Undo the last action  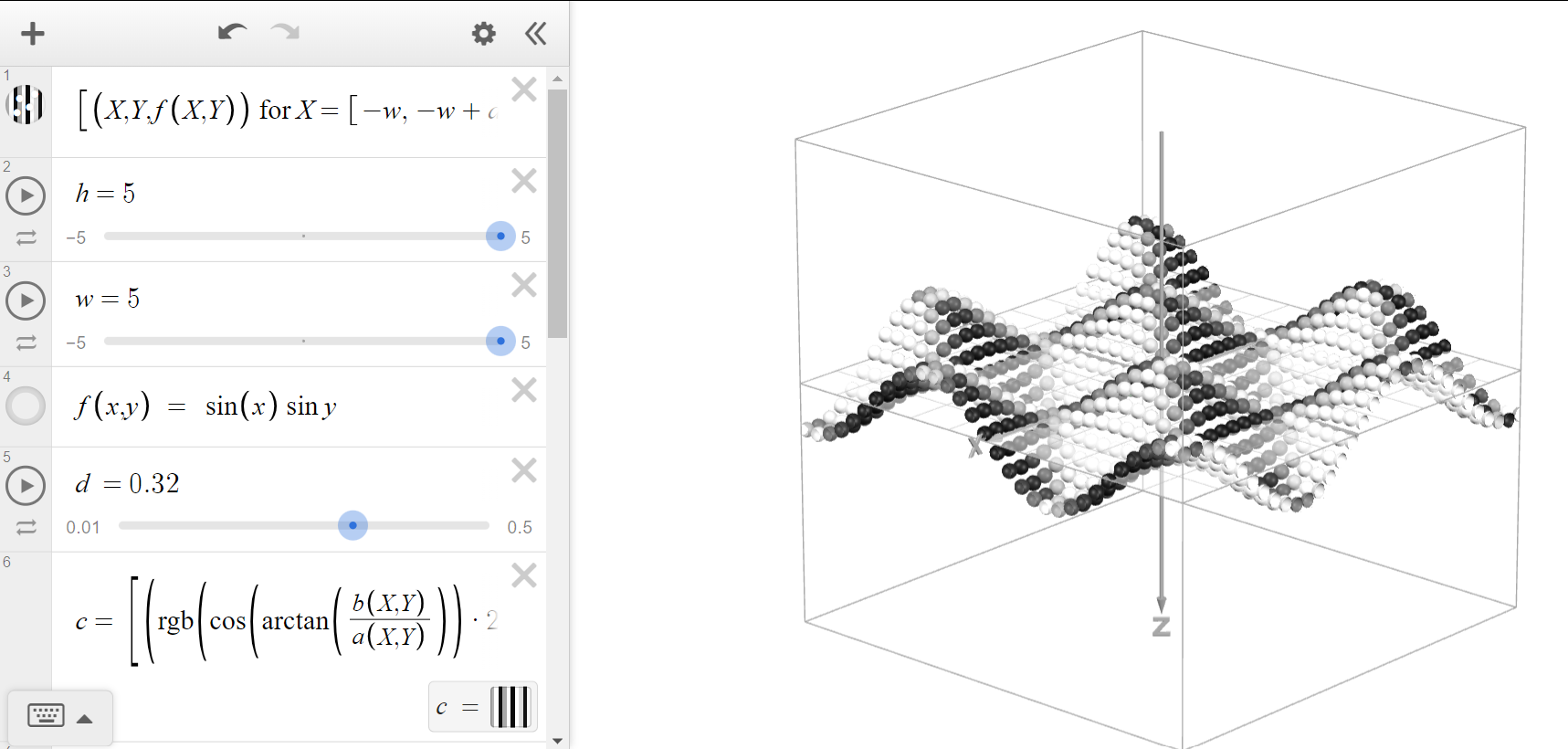click(232, 33)
